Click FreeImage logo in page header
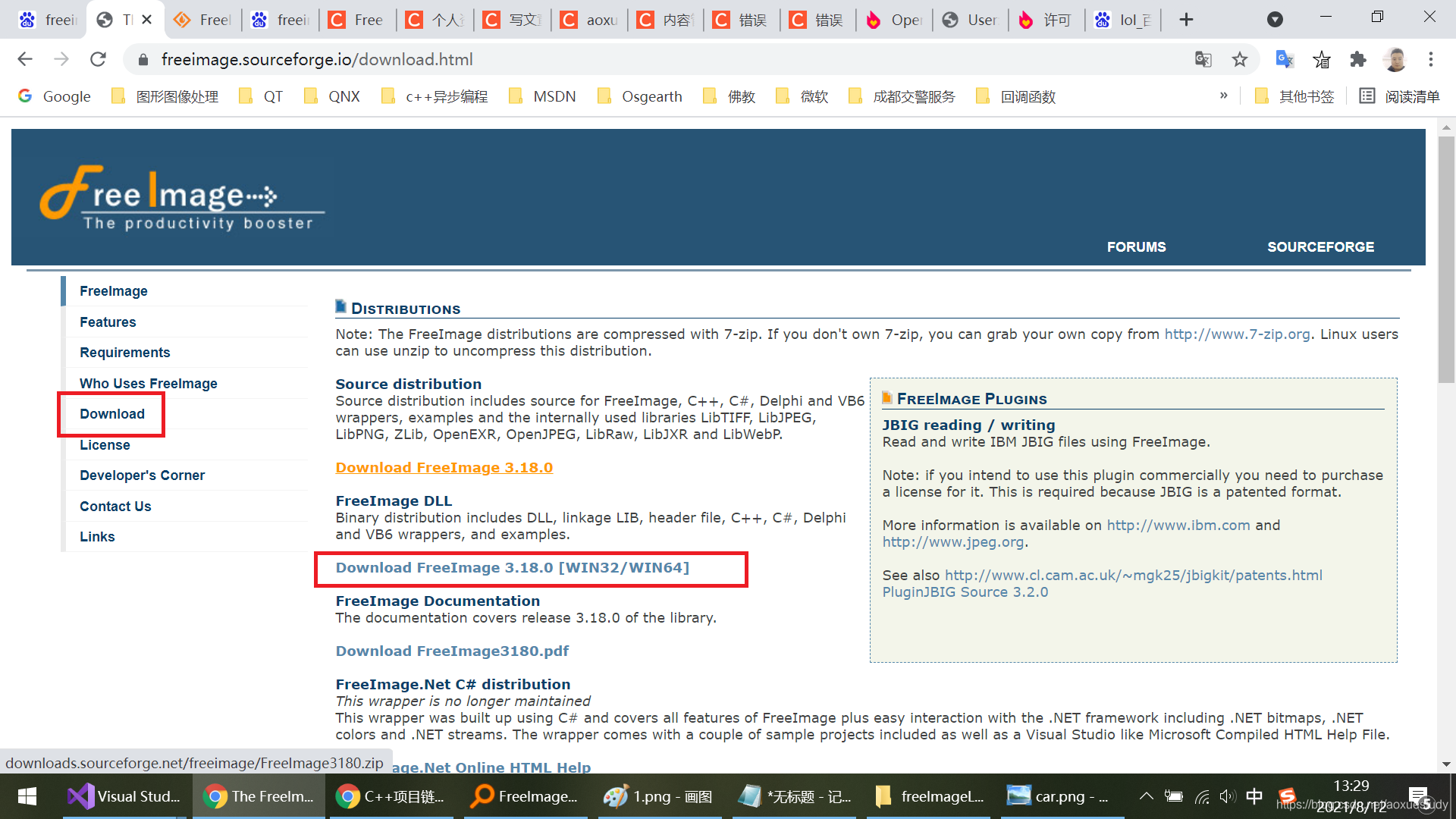The height and width of the screenshot is (819, 1456). click(182, 197)
